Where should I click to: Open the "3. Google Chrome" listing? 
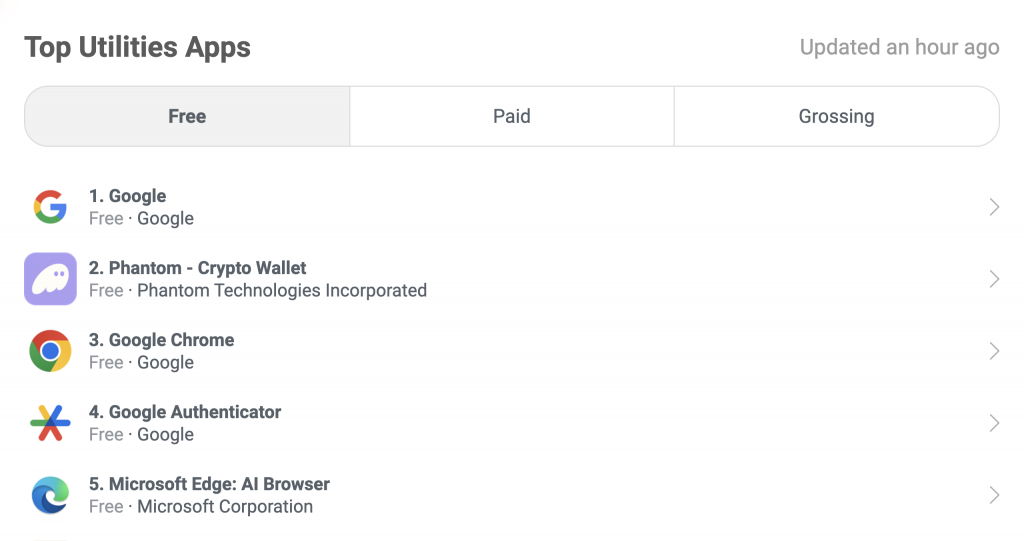click(161, 340)
